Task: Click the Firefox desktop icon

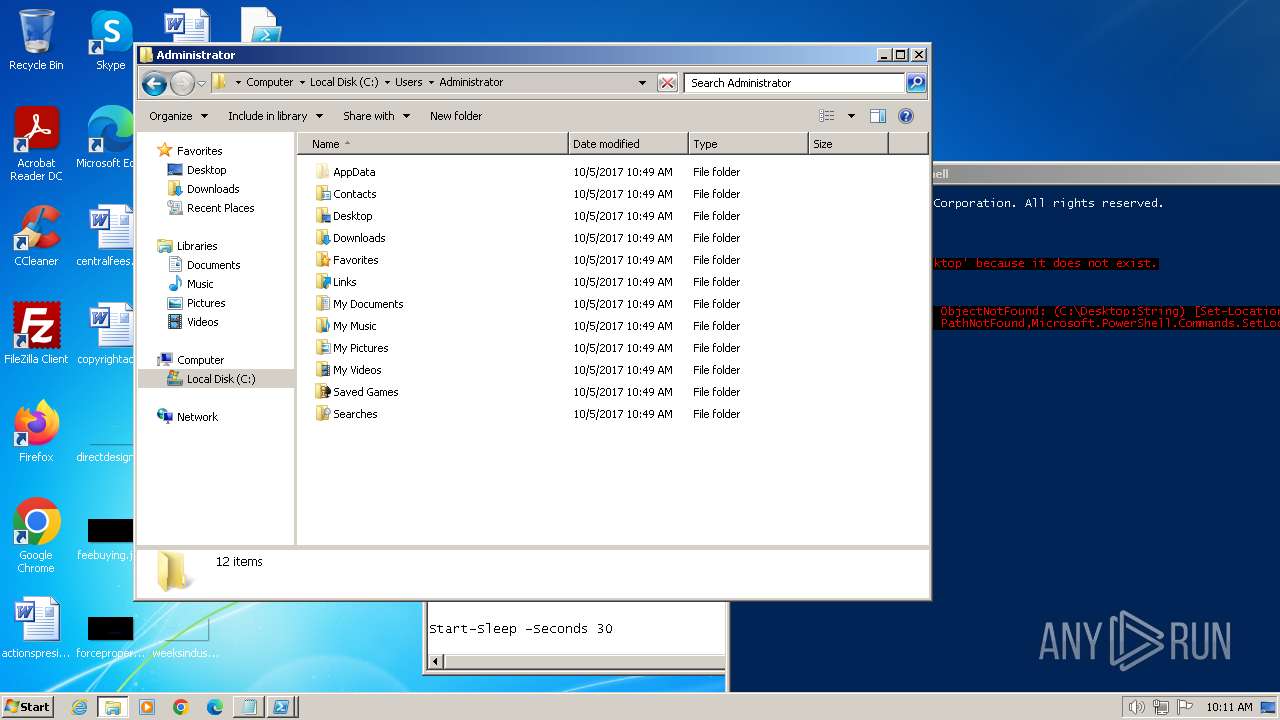Action: [36, 431]
